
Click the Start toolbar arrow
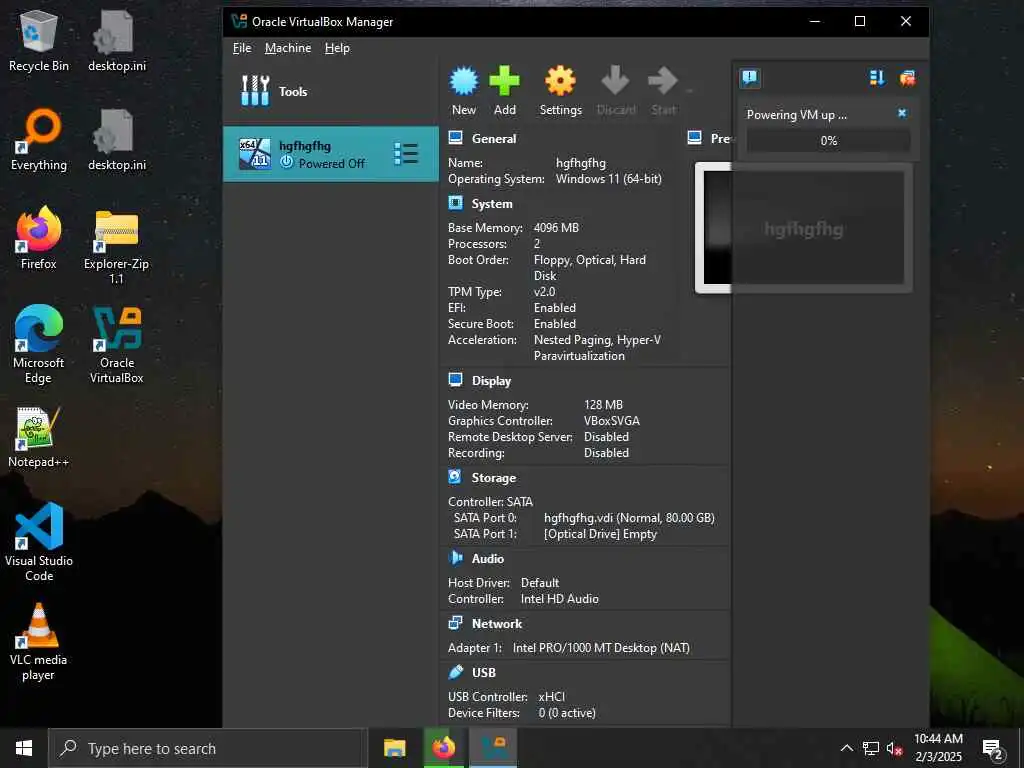(663, 81)
